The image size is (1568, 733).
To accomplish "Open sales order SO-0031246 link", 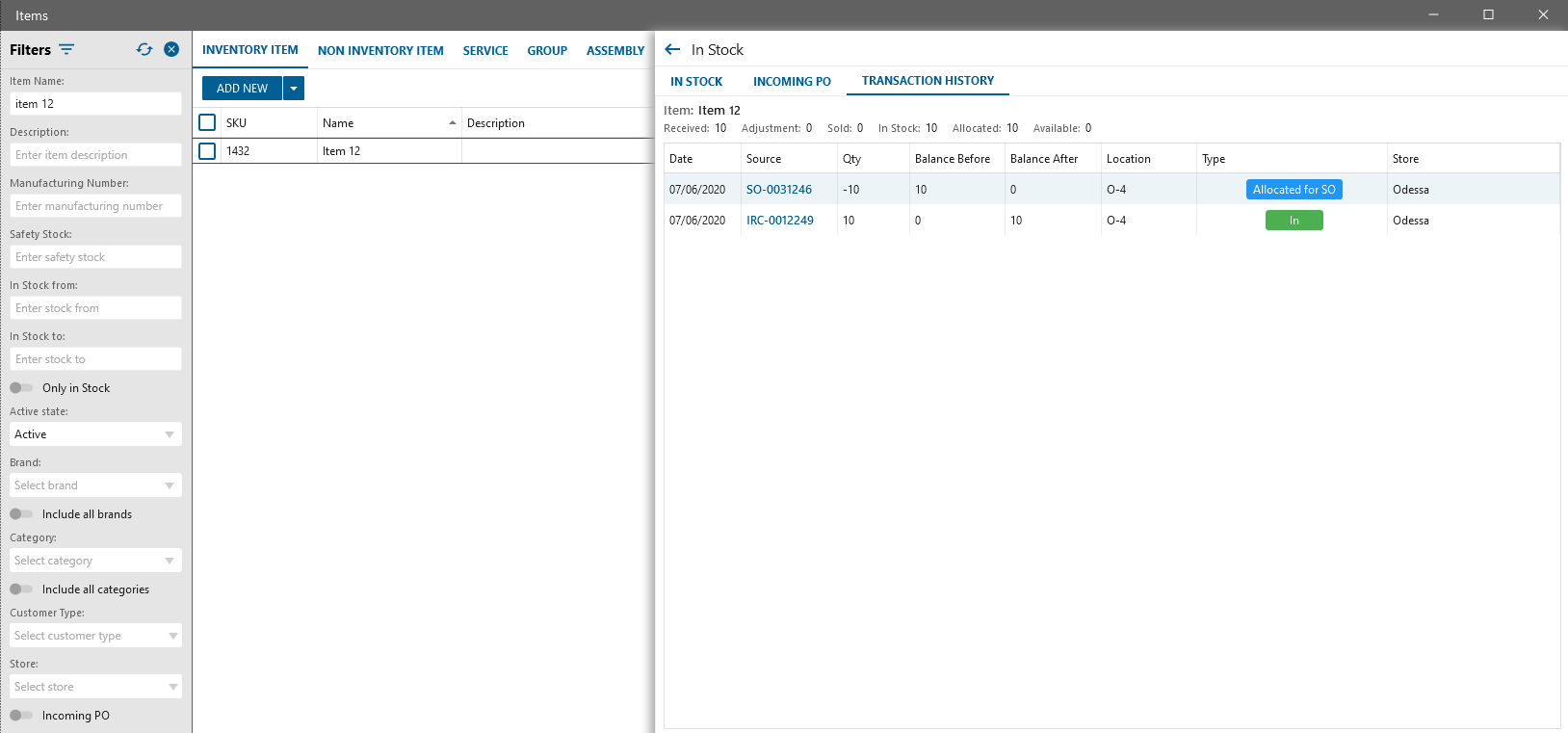I will 779,190.
